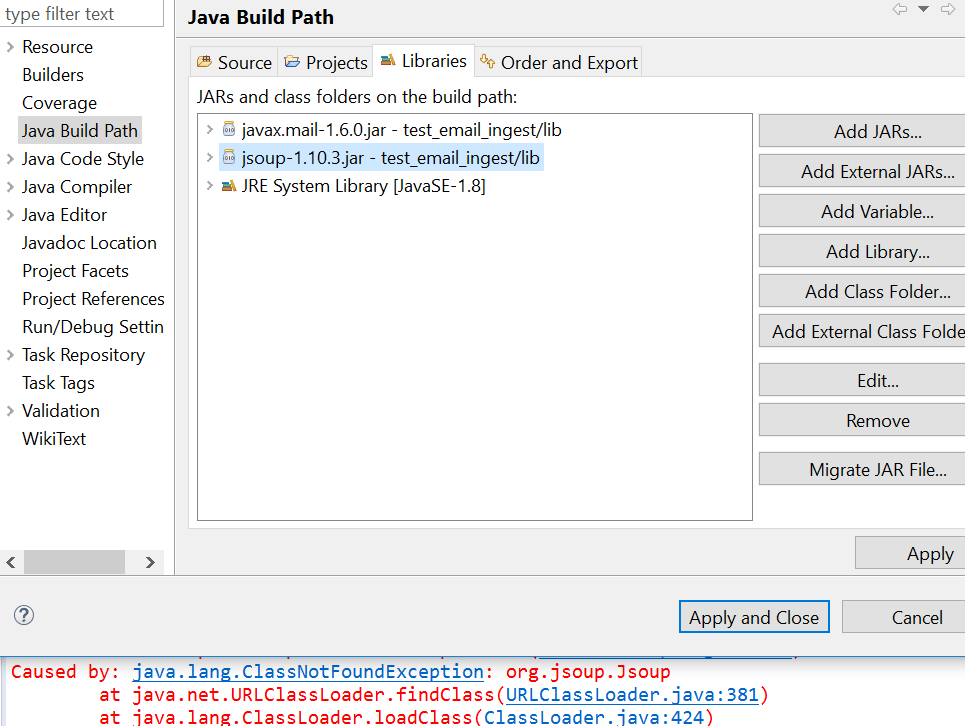Image resolution: width=965 pixels, height=726 pixels.
Task: Click the library icon beside JRE System Library
Action: click(231, 184)
